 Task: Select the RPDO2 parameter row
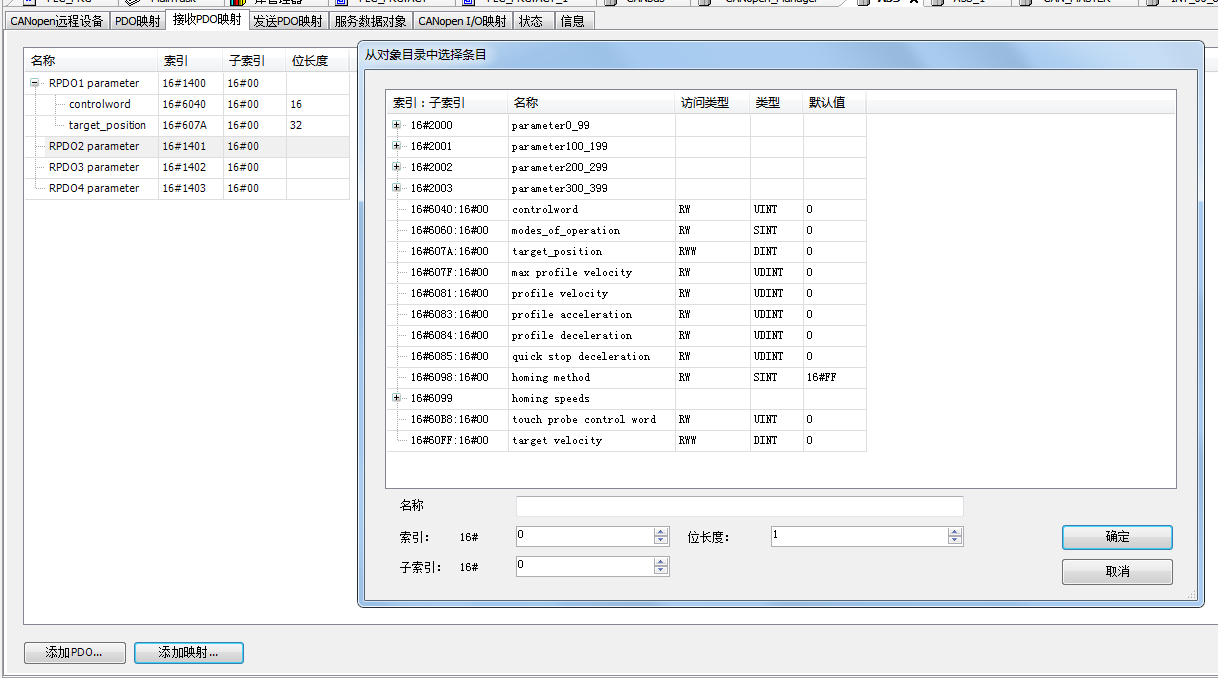click(x=187, y=146)
